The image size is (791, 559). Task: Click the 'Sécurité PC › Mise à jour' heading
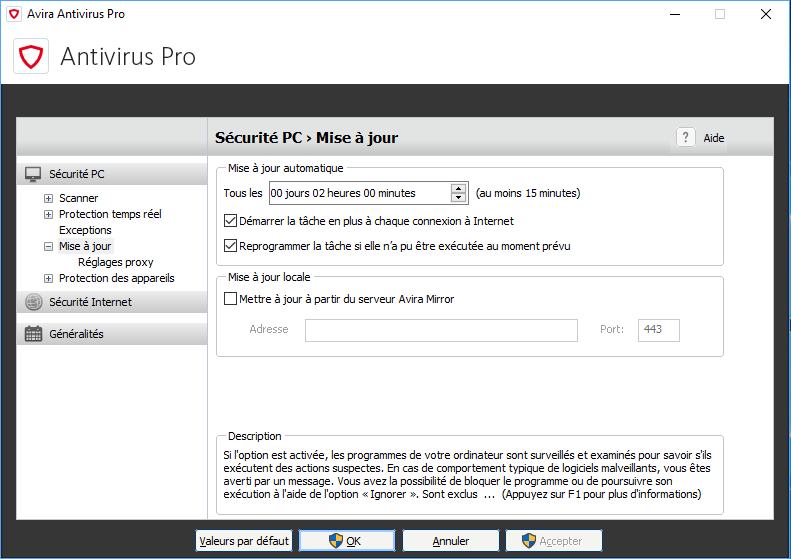tap(307, 138)
